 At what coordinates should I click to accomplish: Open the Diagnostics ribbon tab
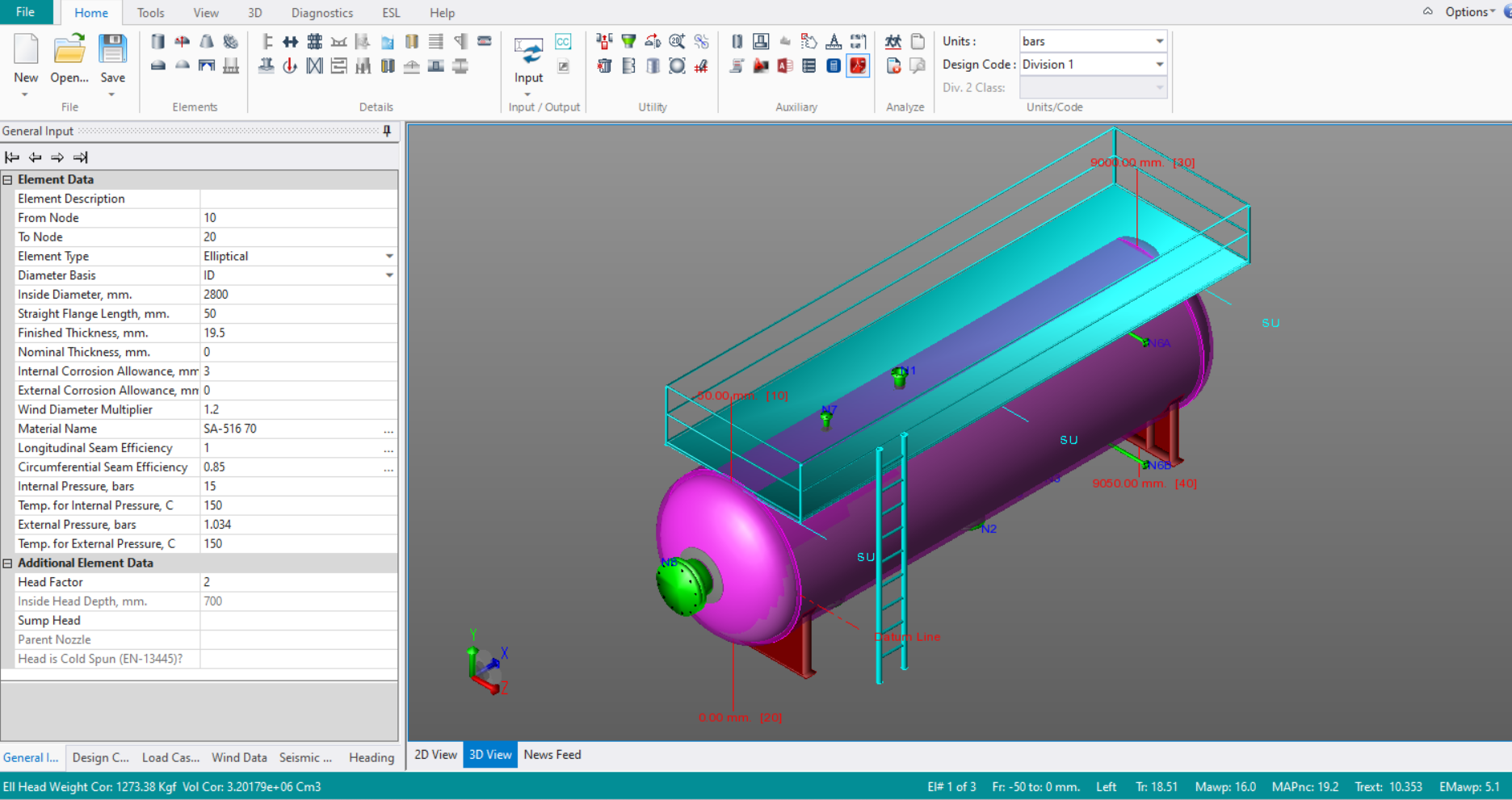click(x=321, y=13)
